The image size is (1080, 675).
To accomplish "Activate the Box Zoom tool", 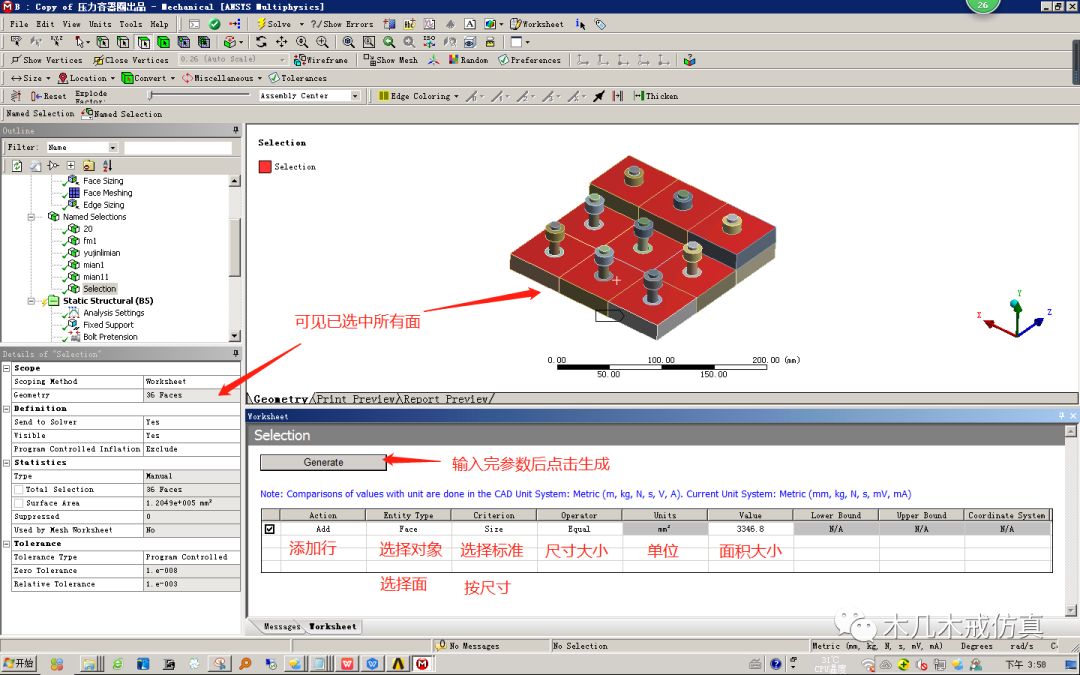I will coord(368,42).
